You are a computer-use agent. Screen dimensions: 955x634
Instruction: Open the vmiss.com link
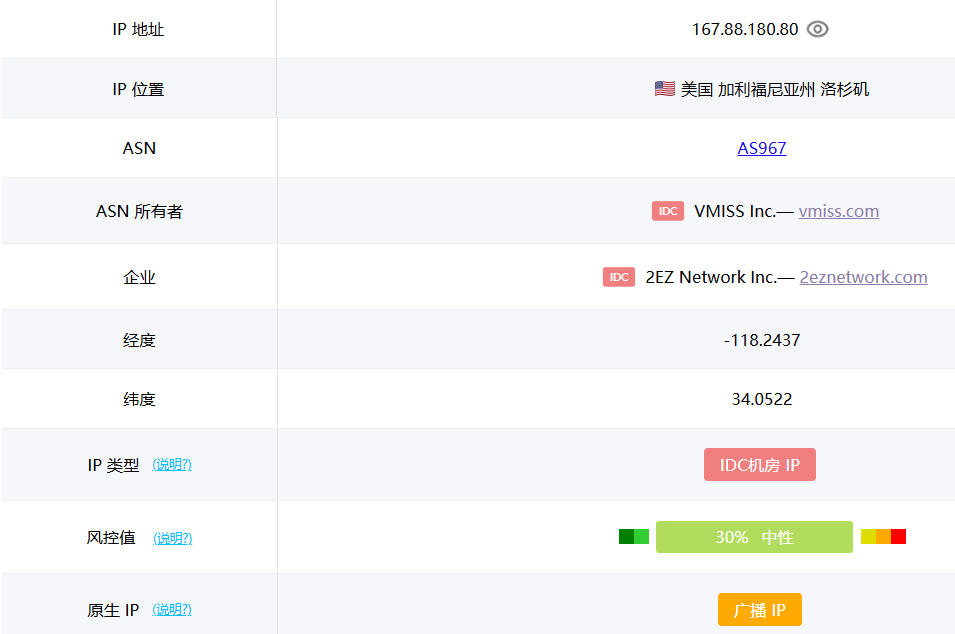839,211
